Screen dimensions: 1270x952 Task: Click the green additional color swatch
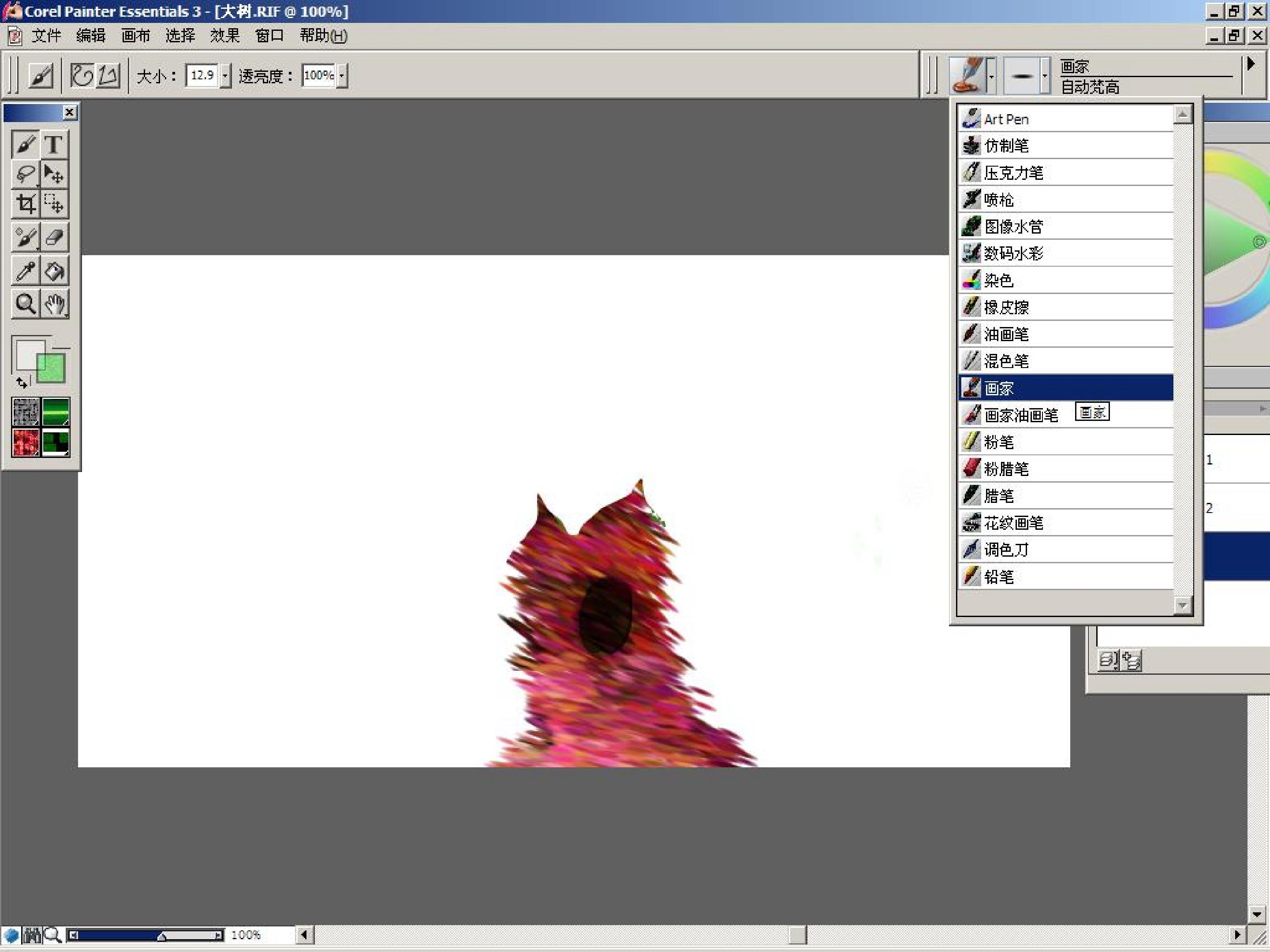[52, 369]
